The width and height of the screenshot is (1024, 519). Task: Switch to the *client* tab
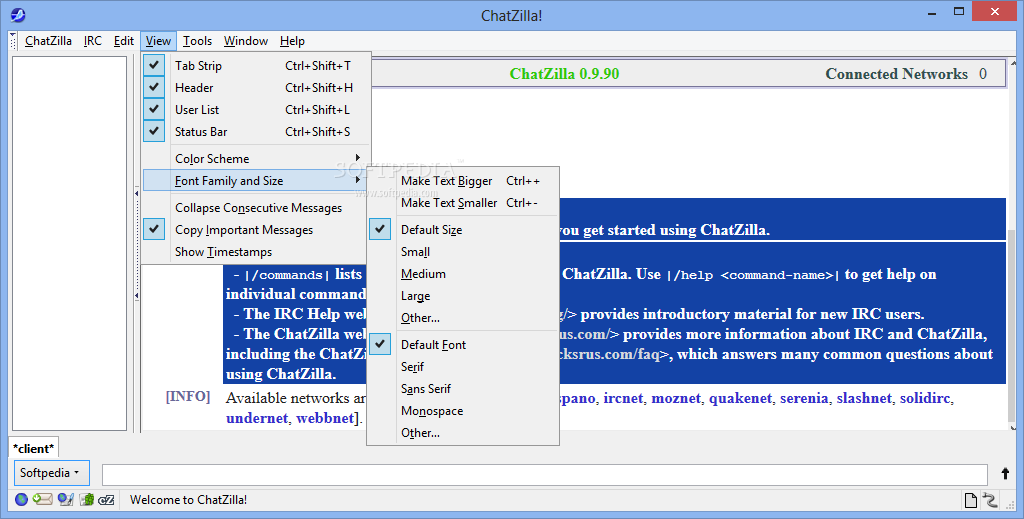[x=34, y=448]
